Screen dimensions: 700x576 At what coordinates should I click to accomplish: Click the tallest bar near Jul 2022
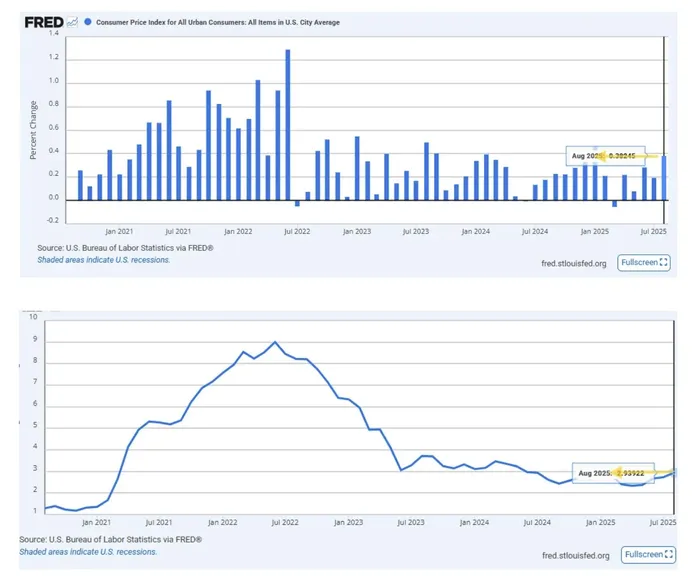point(288,125)
